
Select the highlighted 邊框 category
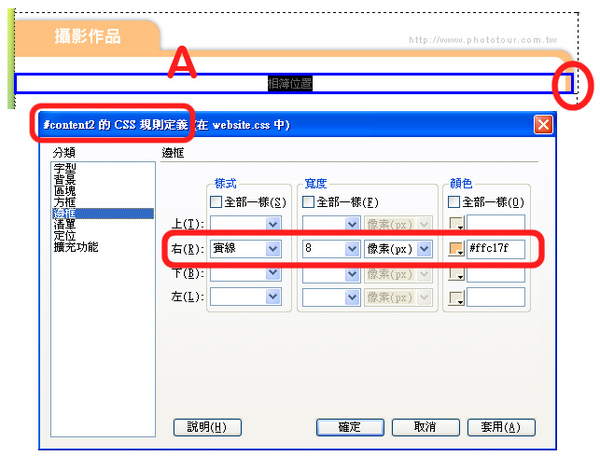103,213
